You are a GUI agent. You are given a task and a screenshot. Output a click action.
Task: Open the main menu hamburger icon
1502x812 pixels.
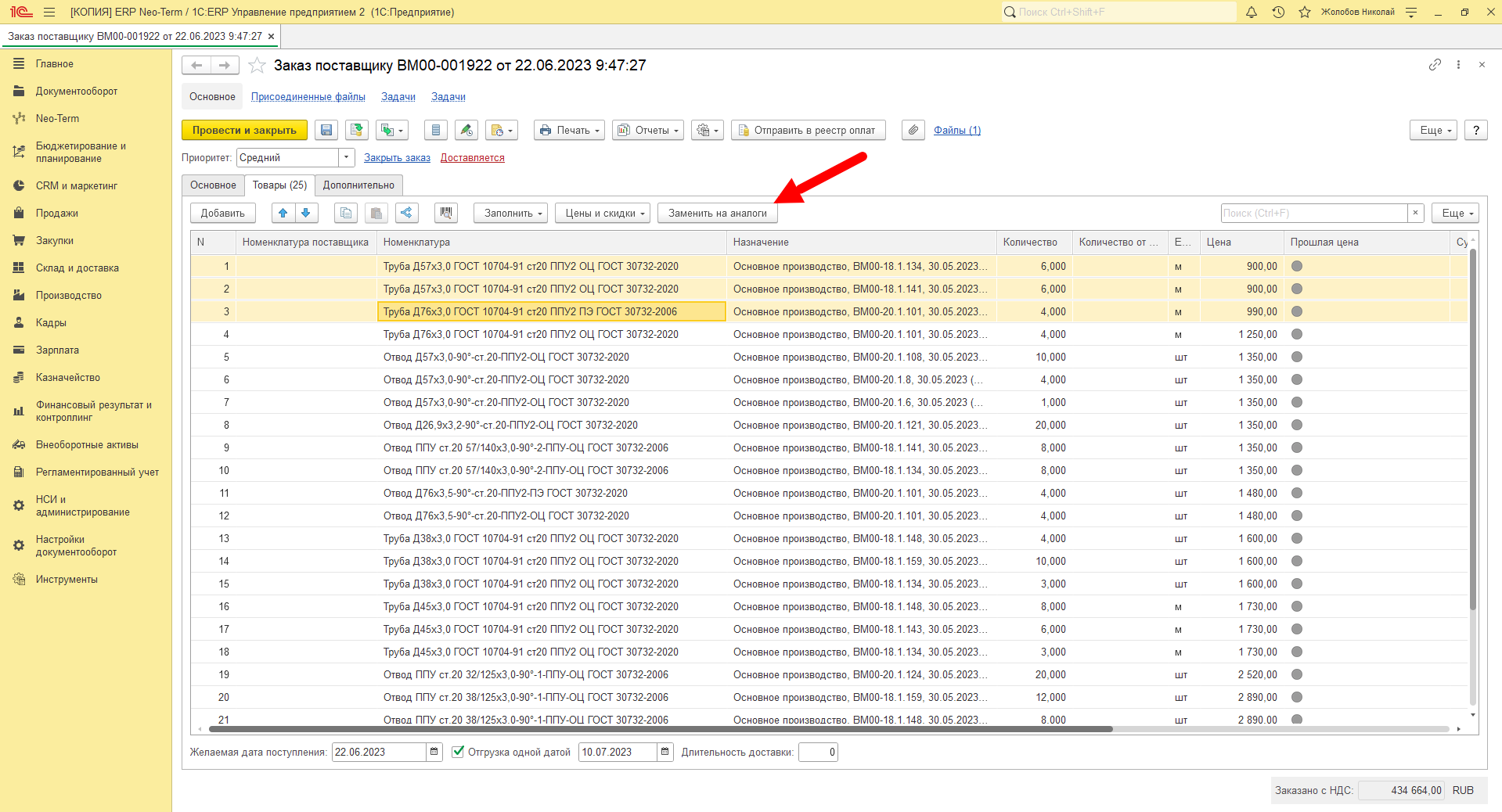pos(49,12)
